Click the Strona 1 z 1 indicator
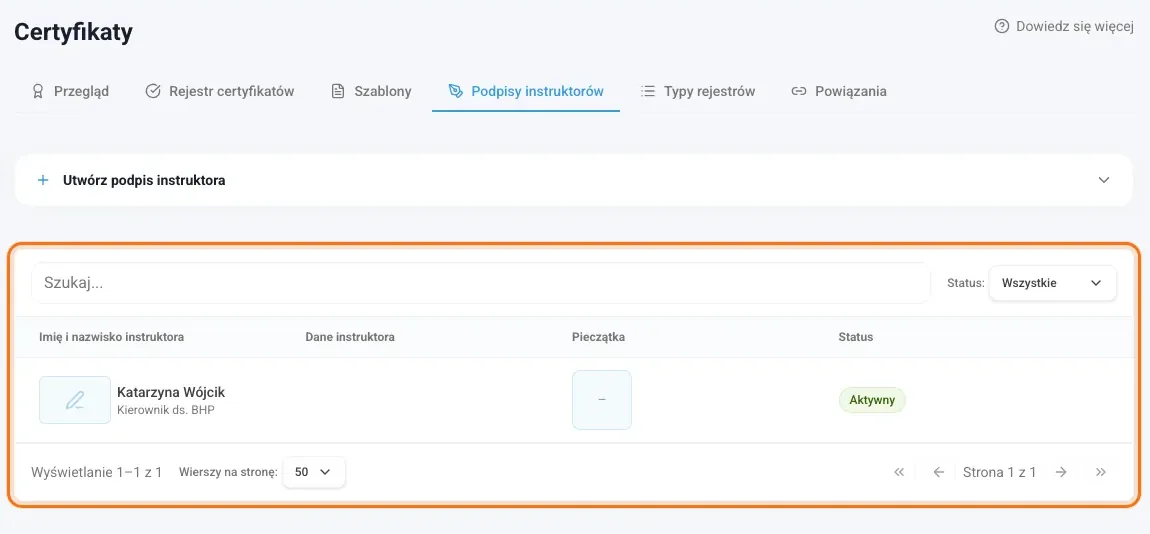 999,472
